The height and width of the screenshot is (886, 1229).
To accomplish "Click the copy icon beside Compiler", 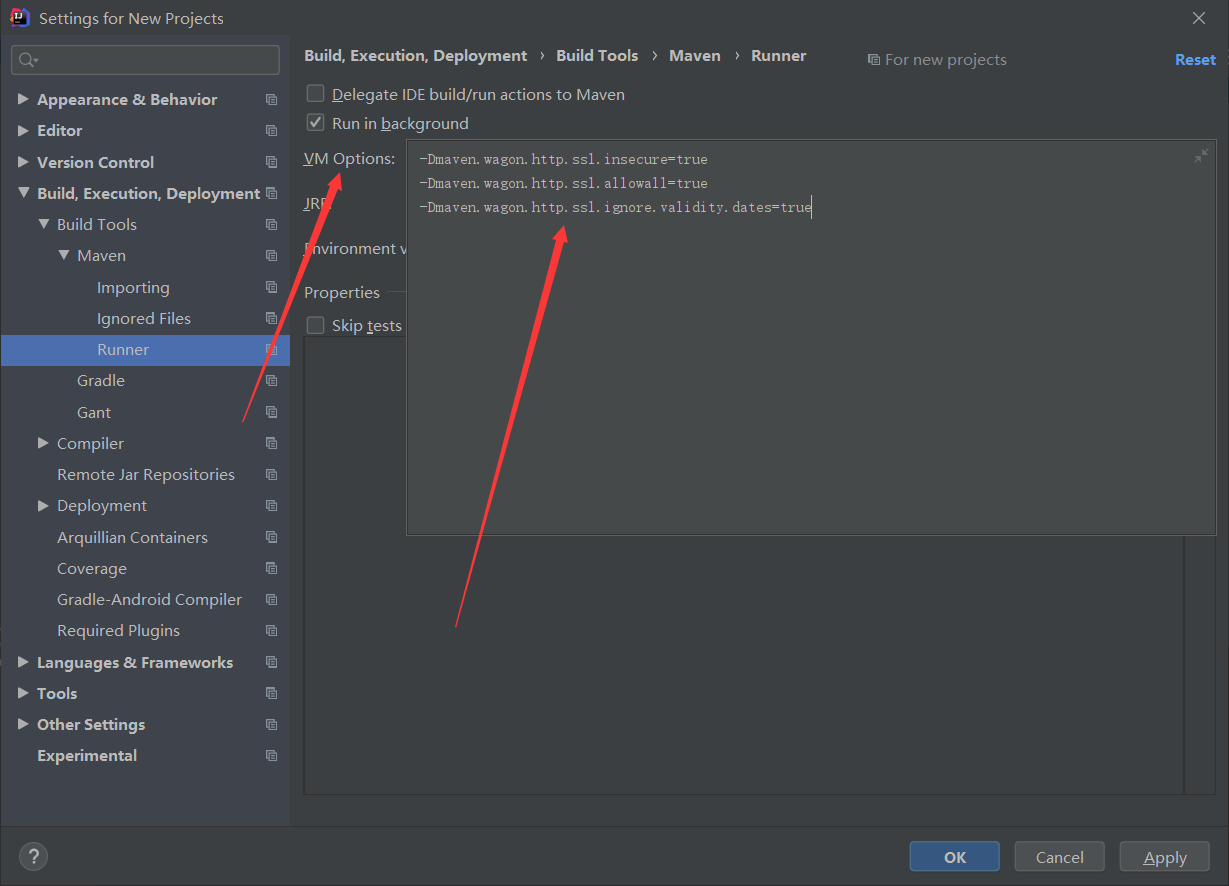I will (271, 443).
